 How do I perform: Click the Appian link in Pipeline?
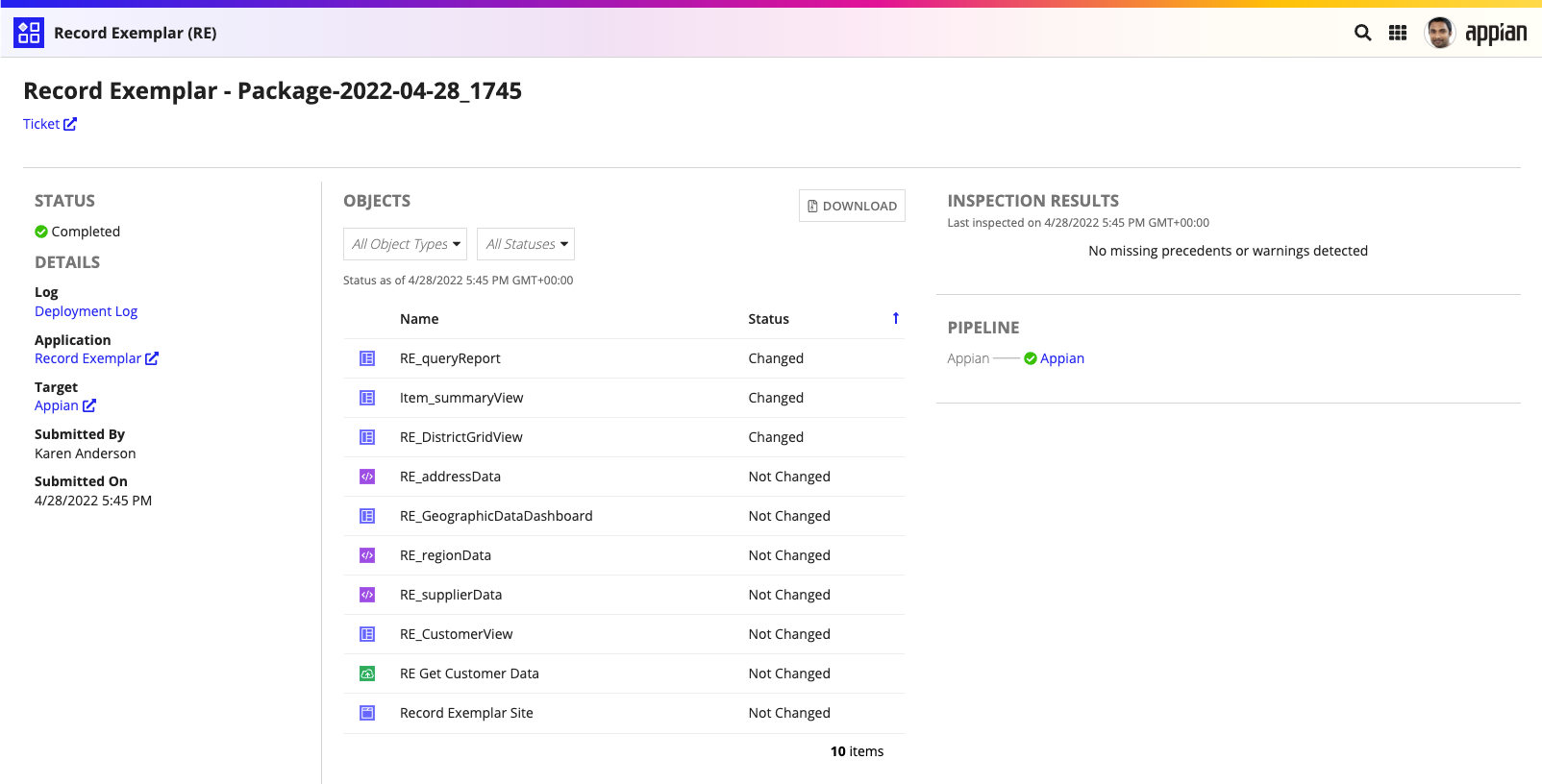[x=1061, y=358]
